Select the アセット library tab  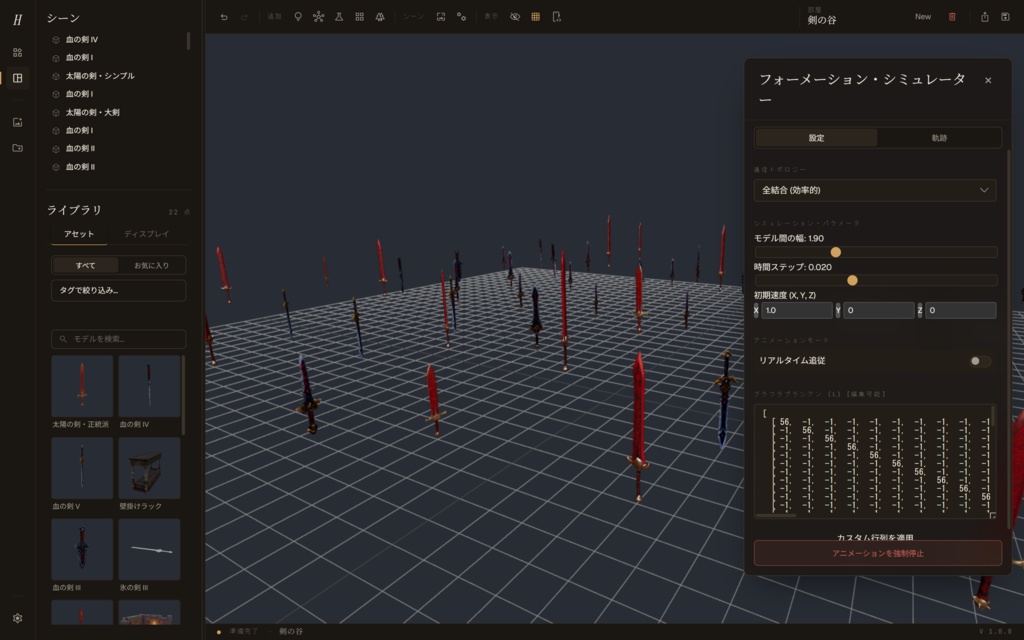click(x=79, y=234)
